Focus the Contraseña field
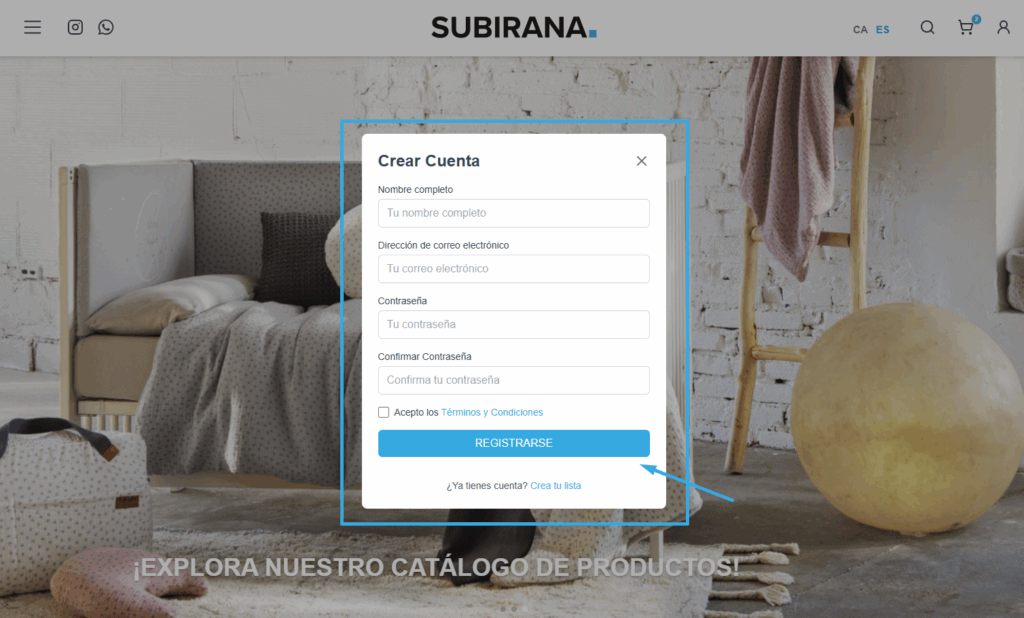This screenshot has width=1024, height=618. (514, 324)
